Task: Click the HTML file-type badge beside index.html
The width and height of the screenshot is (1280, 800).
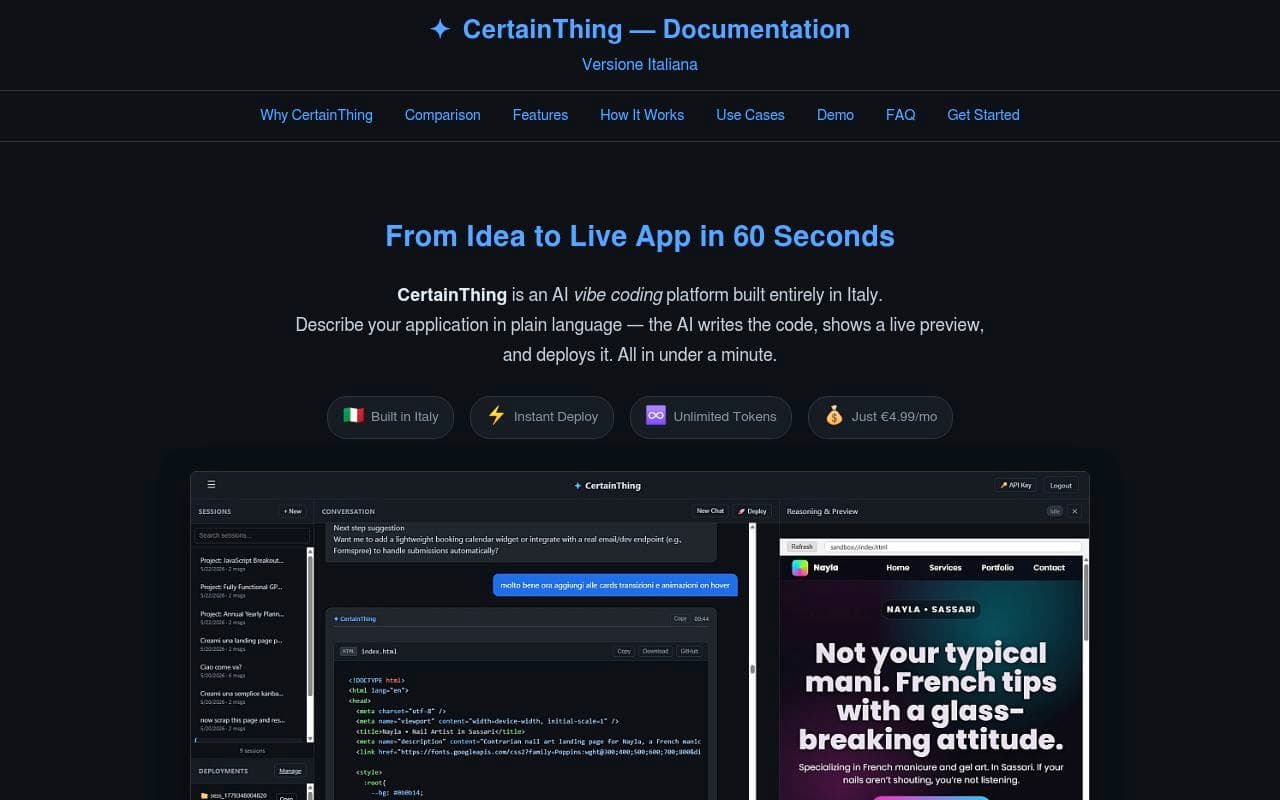Action: pos(348,651)
